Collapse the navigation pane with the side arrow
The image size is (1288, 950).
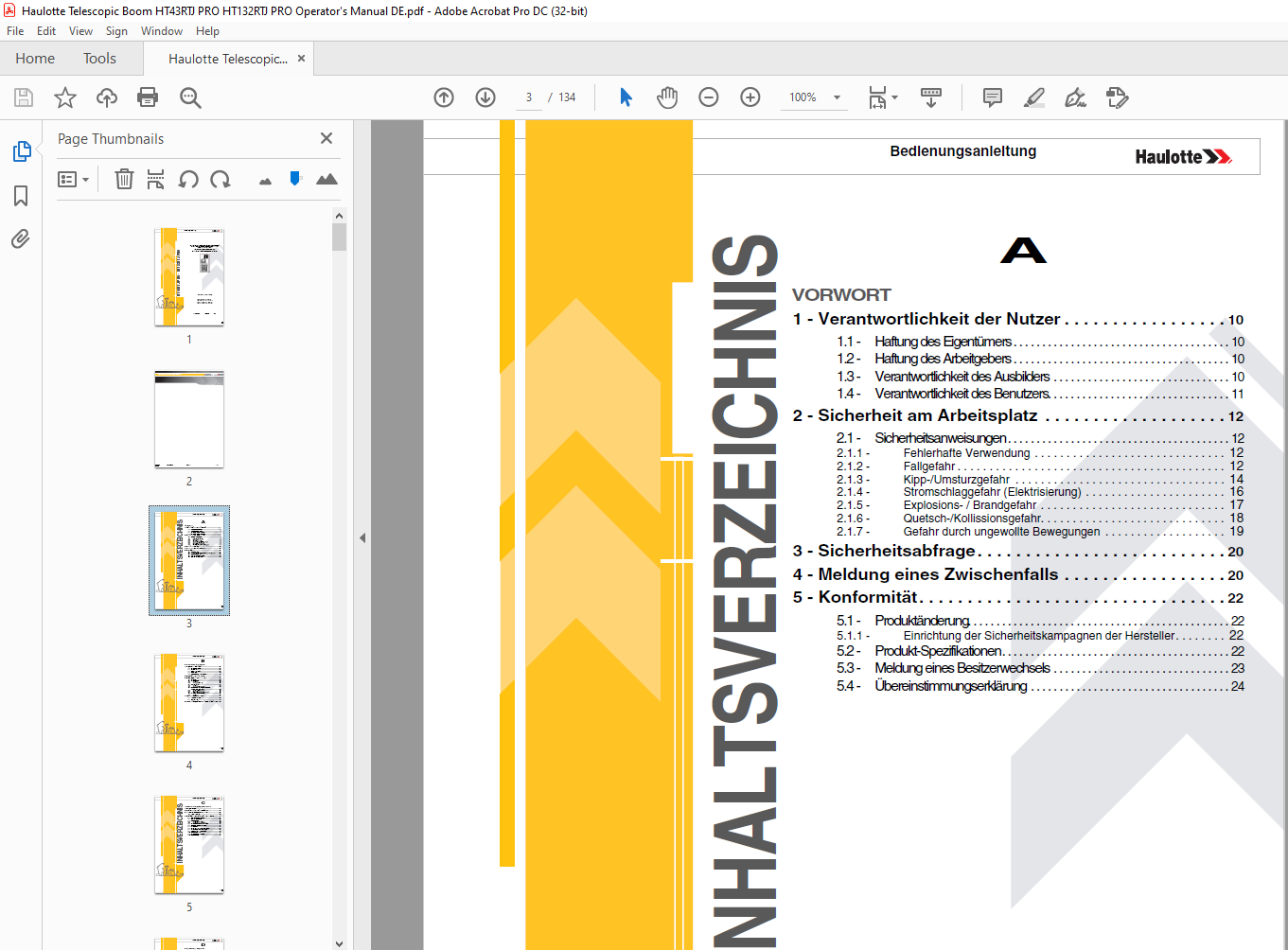(x=362, y=537)
